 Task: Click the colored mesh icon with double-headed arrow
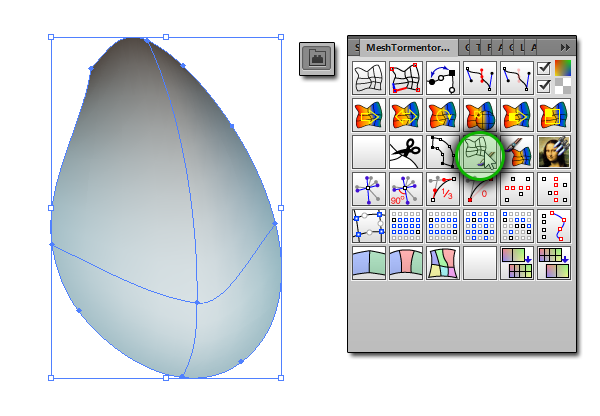click(406, 115)
